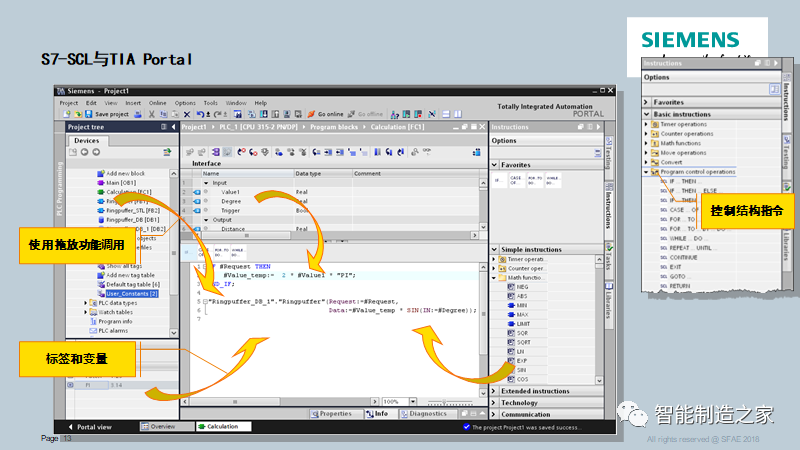
Task: Expand the Technology section
Action: 494,403
